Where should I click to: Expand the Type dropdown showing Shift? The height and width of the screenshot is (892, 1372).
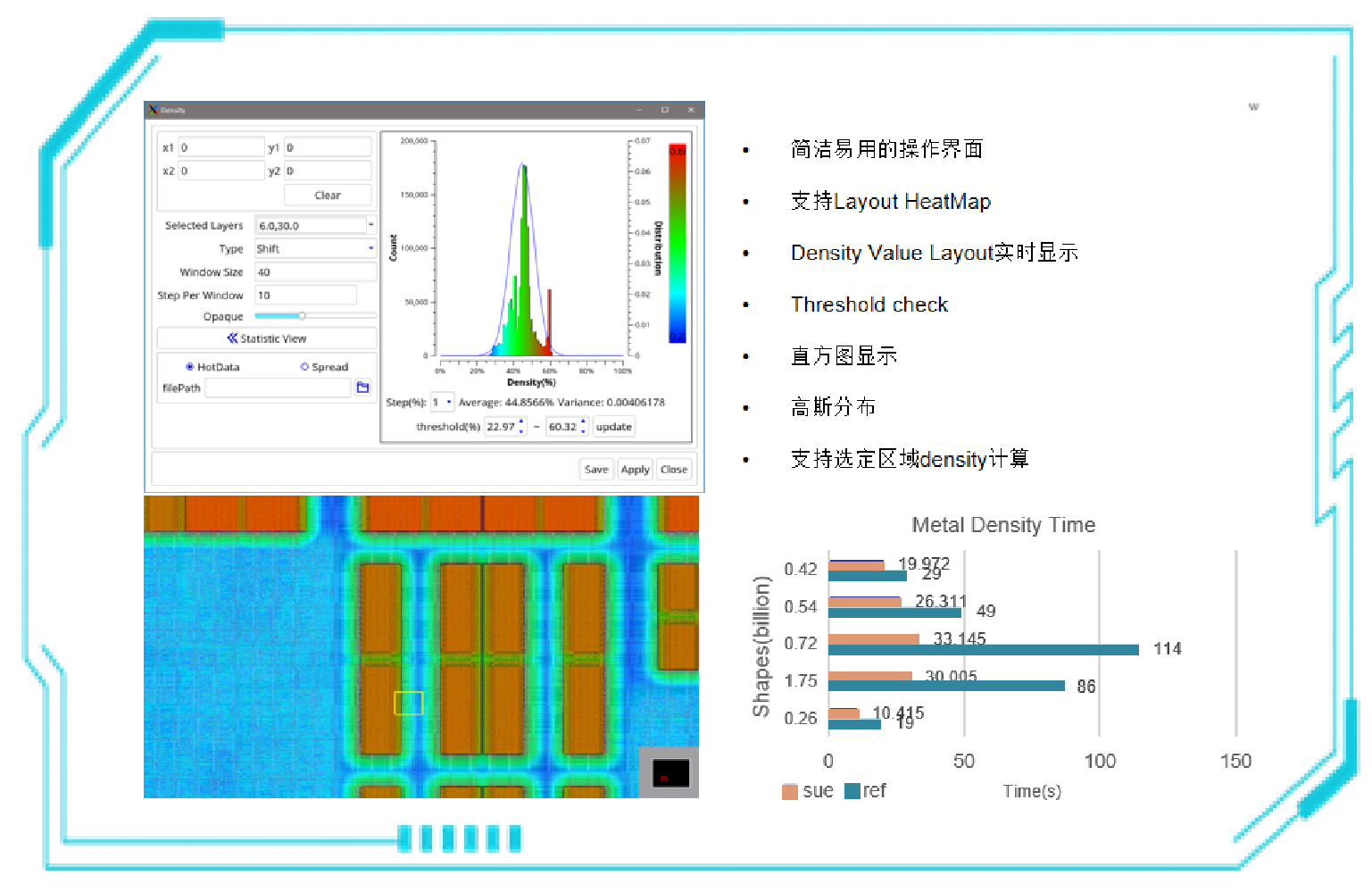tap(370, 248)
